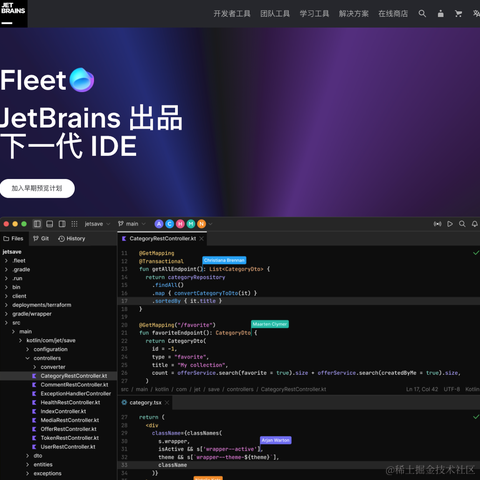Collapse the controllers folder

[27, 358]
